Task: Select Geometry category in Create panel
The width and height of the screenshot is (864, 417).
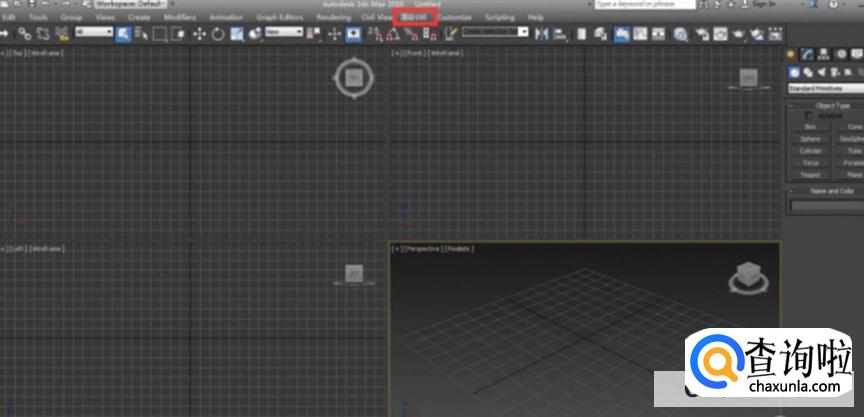Action: tap(794, 72)
